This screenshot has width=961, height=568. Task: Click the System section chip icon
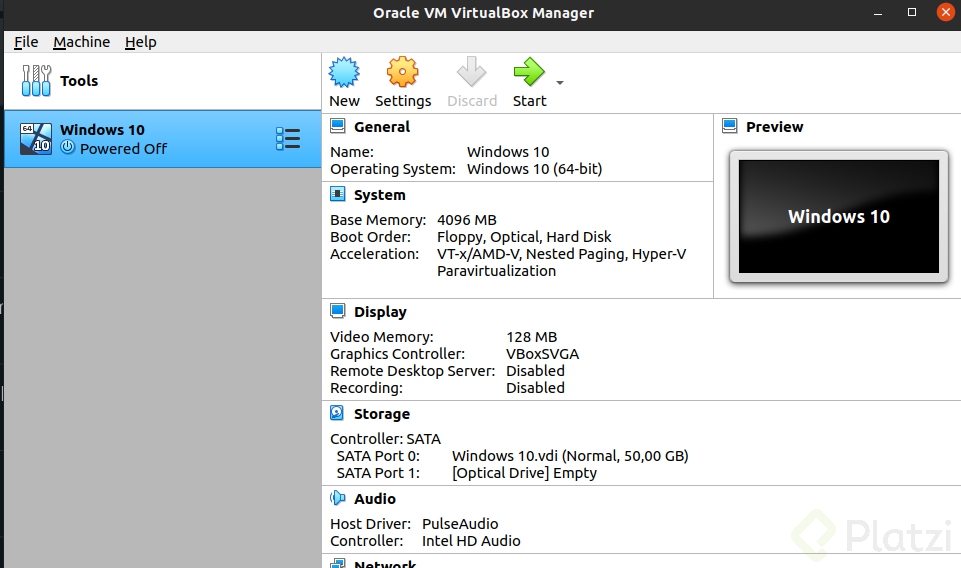click(338, 194)
